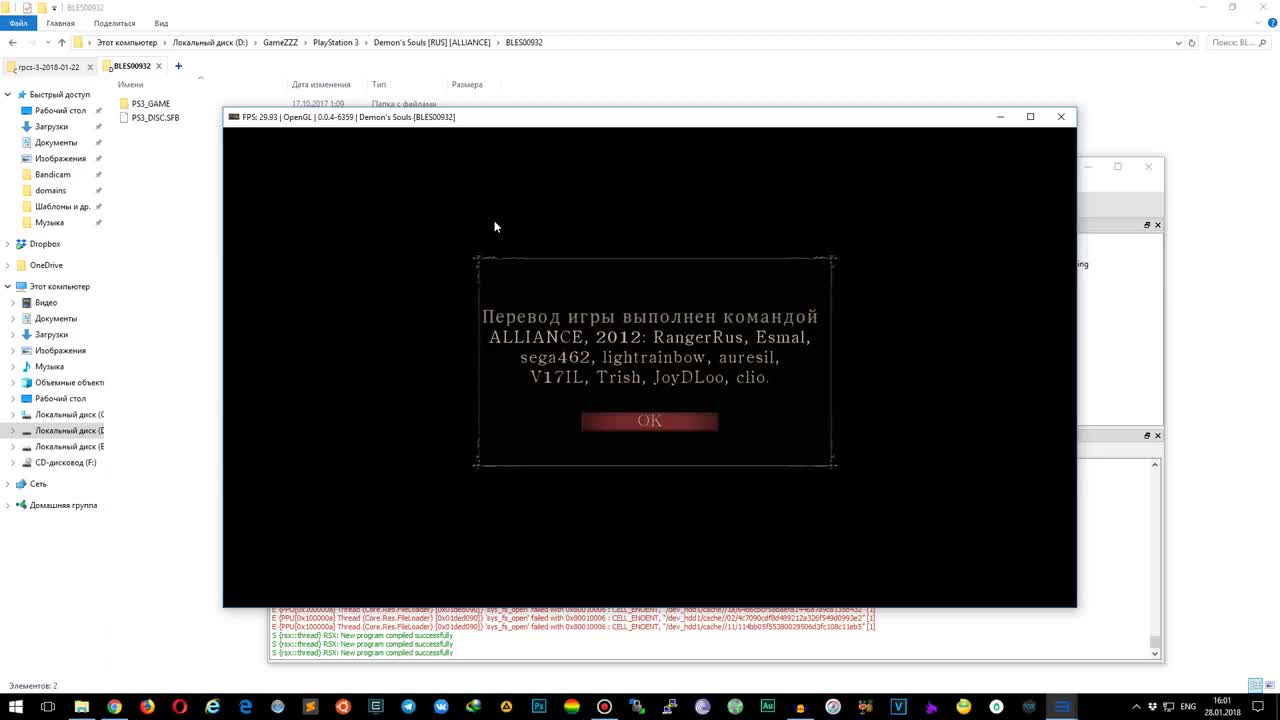Expand the Домашняя группа tree node
Image resolution: width=1280 pixels, height=720 pixels.
point(8,506)
